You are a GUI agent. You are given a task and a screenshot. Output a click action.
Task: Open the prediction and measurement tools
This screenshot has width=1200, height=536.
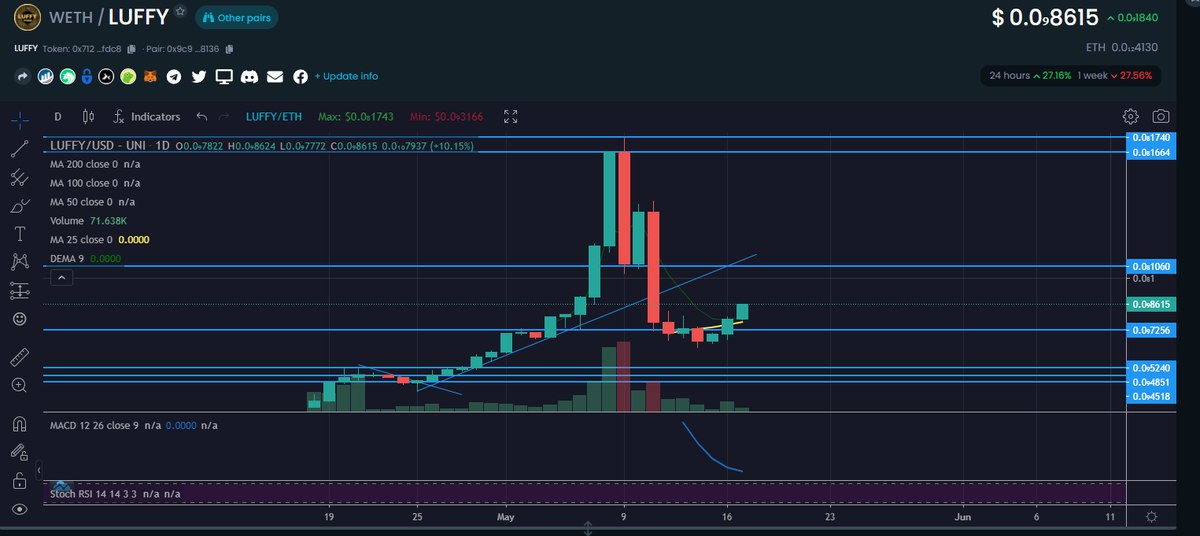(20, 291)
